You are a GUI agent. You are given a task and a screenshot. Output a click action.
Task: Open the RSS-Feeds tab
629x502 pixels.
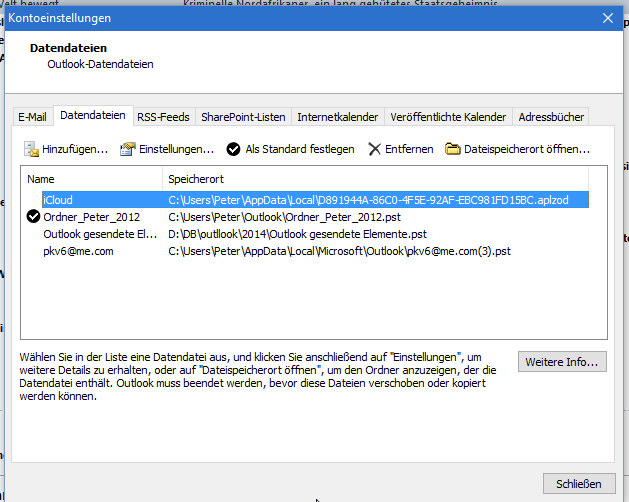163,117
